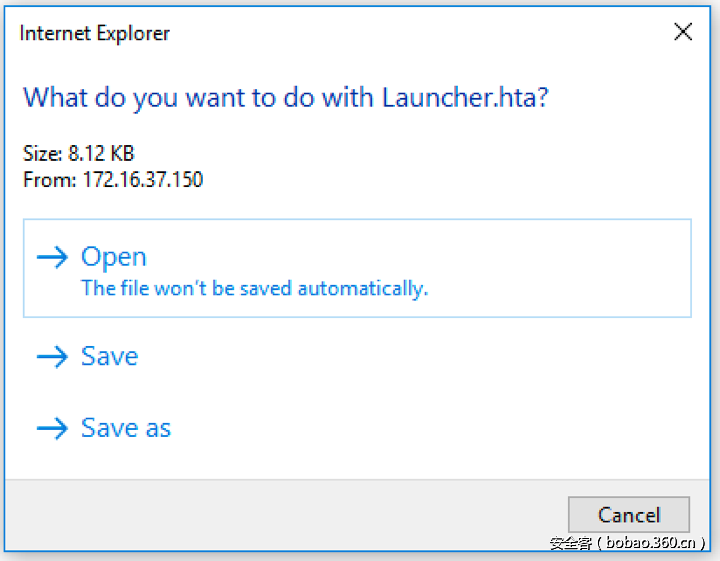Choose the Open option label
Viewport: 720px width, 561px height.
(114, 258)
